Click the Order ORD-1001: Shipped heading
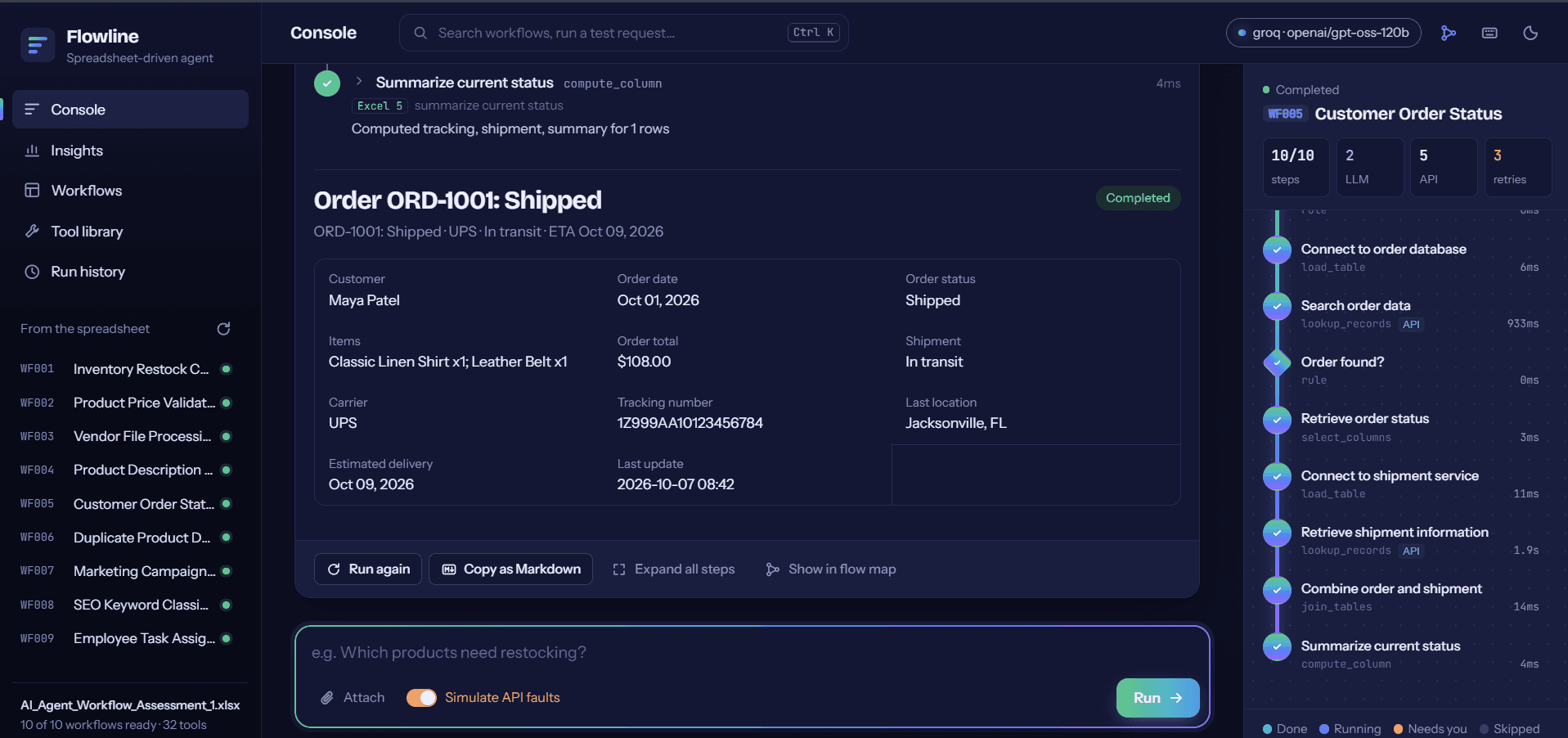The image size is (1568, 738). pos(457,200)
